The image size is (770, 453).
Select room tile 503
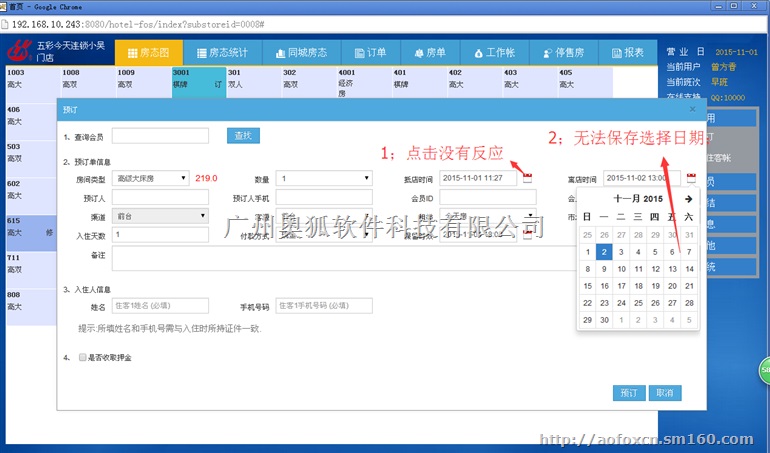31,158
